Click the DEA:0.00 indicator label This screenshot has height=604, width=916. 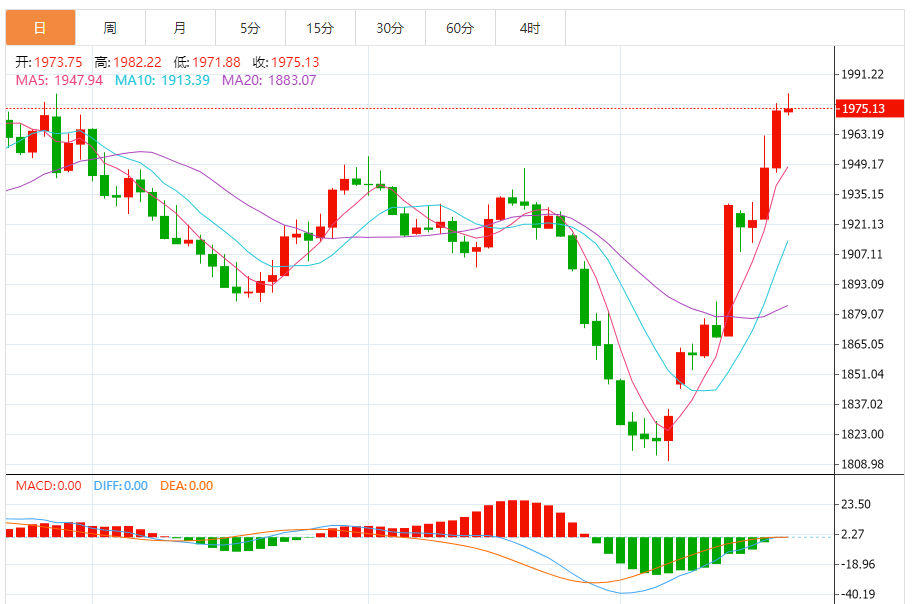187,485
